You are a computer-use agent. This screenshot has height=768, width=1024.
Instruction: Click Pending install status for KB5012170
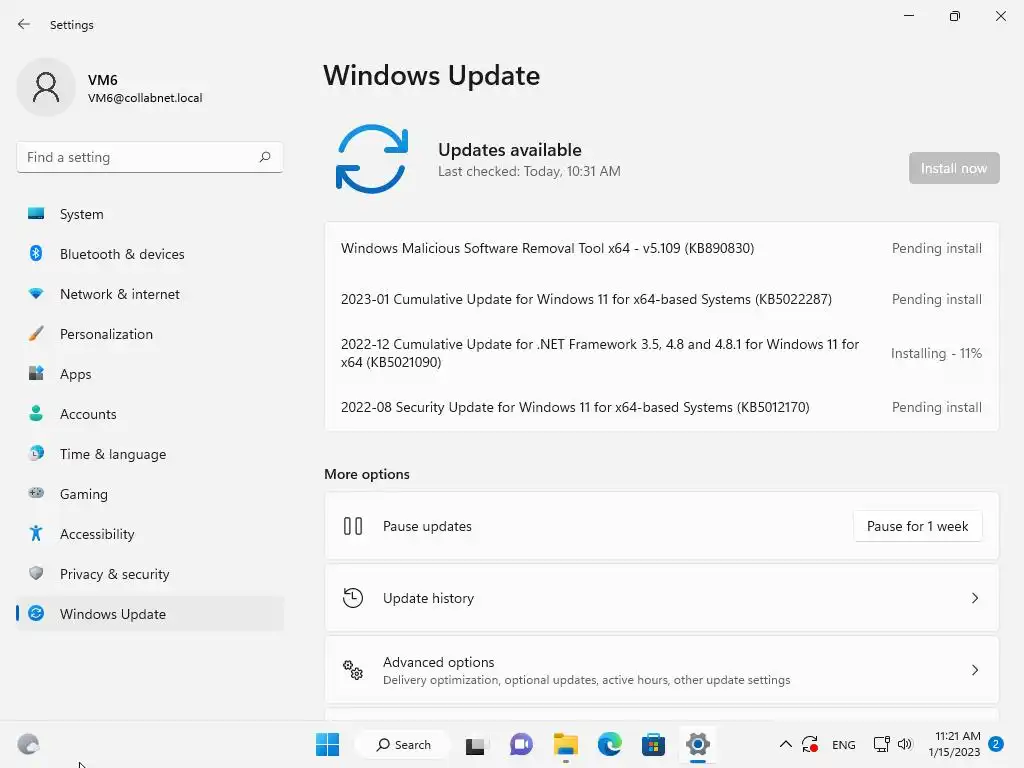pos(936,407)
